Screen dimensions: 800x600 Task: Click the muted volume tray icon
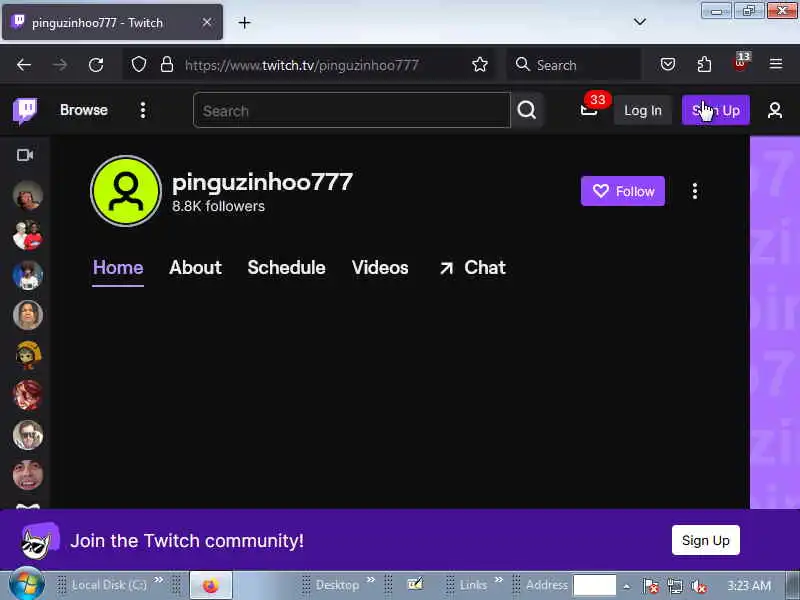pos(698,586)
